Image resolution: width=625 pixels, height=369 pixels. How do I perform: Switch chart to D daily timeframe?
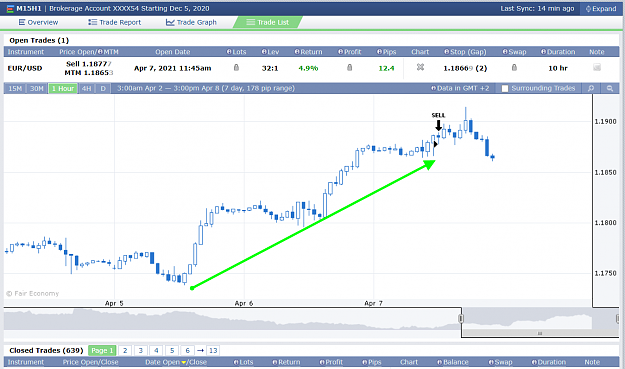pos(103,88)
